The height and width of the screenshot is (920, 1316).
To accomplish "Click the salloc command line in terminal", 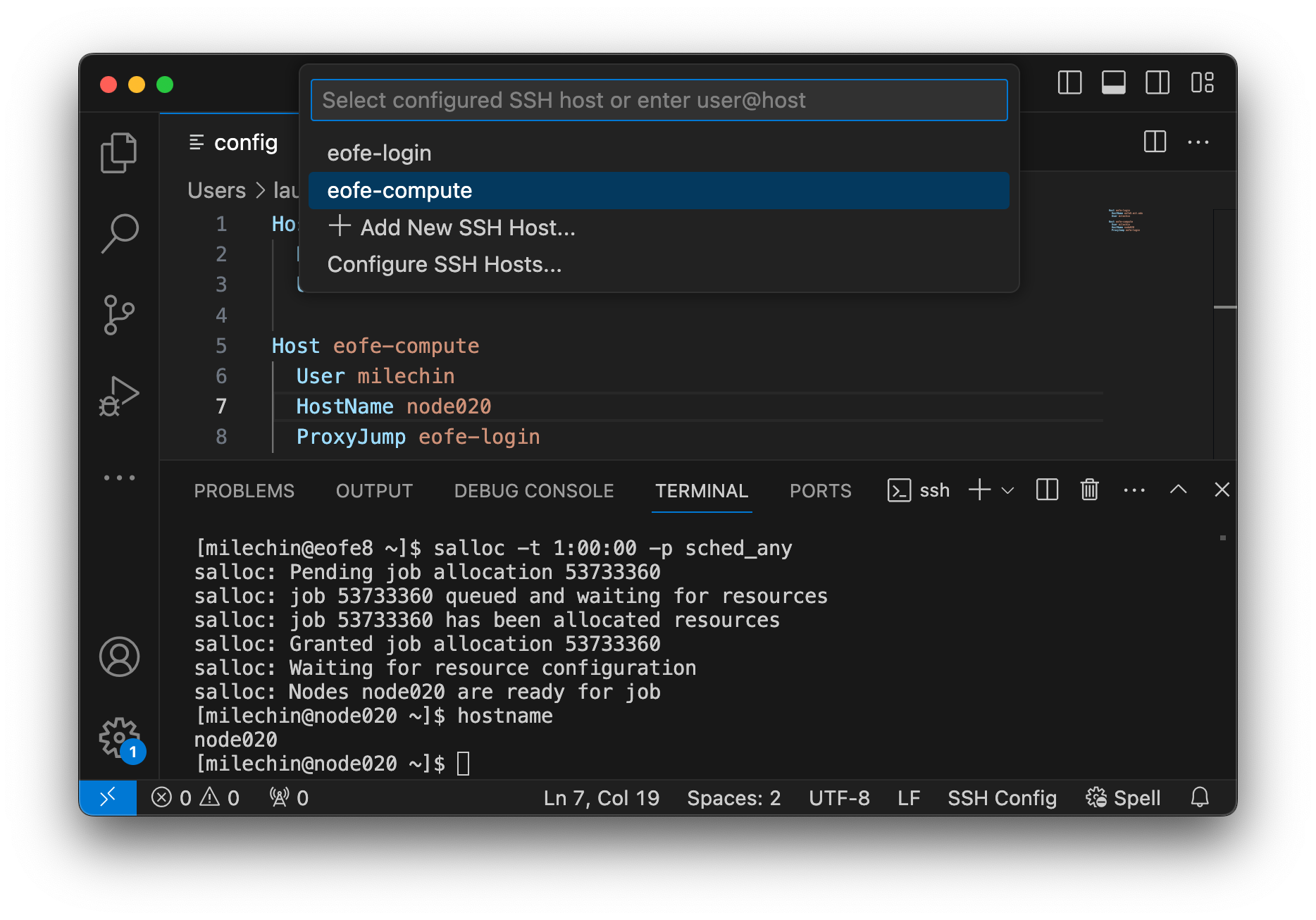I will coord(493,548).
